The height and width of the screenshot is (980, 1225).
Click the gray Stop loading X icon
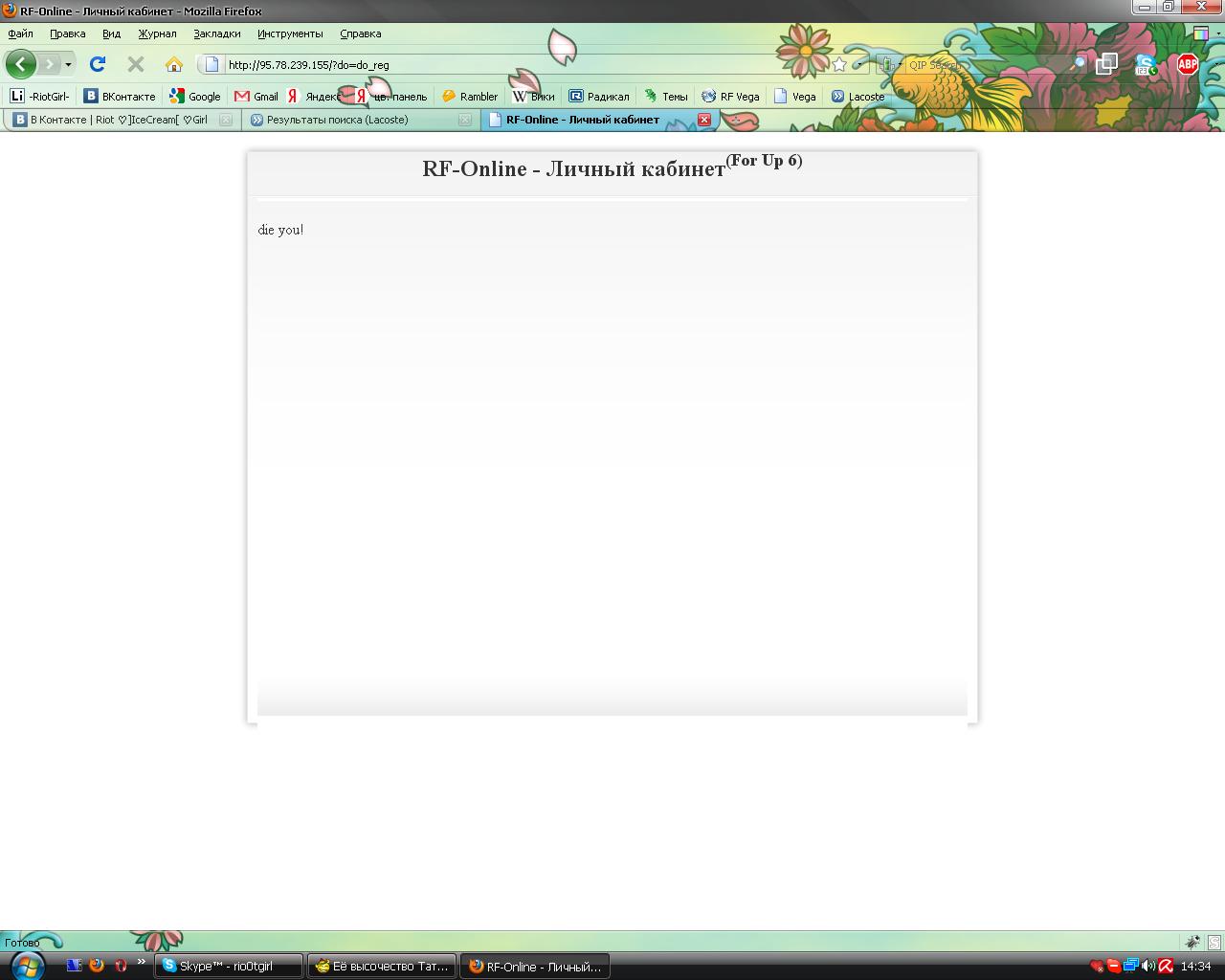click(136, 64)
